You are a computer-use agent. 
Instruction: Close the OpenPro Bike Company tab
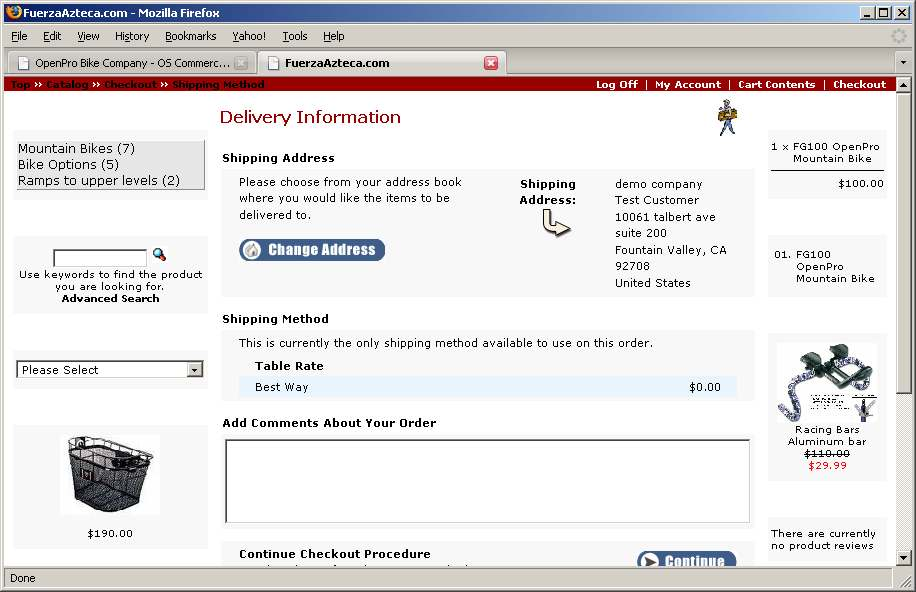click(241, 63)
